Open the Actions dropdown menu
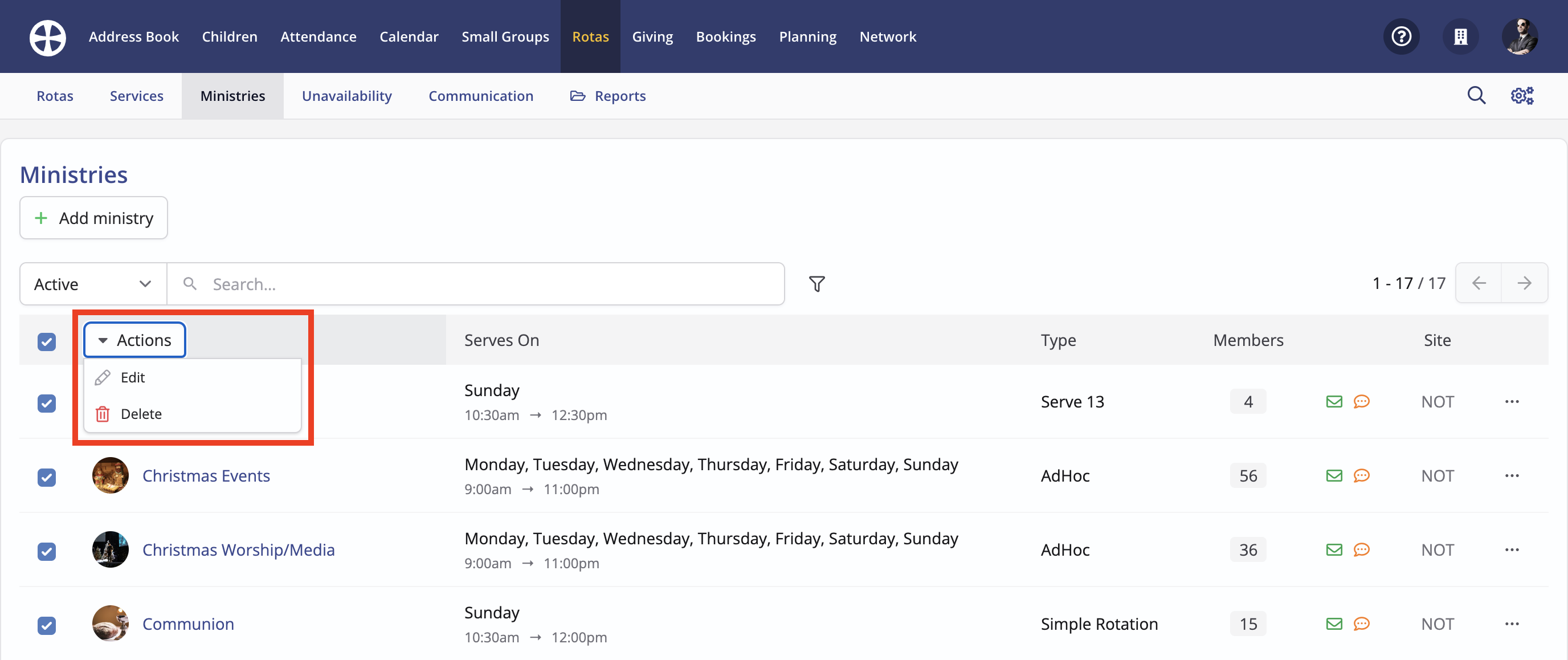 click(x=134, y=340)
